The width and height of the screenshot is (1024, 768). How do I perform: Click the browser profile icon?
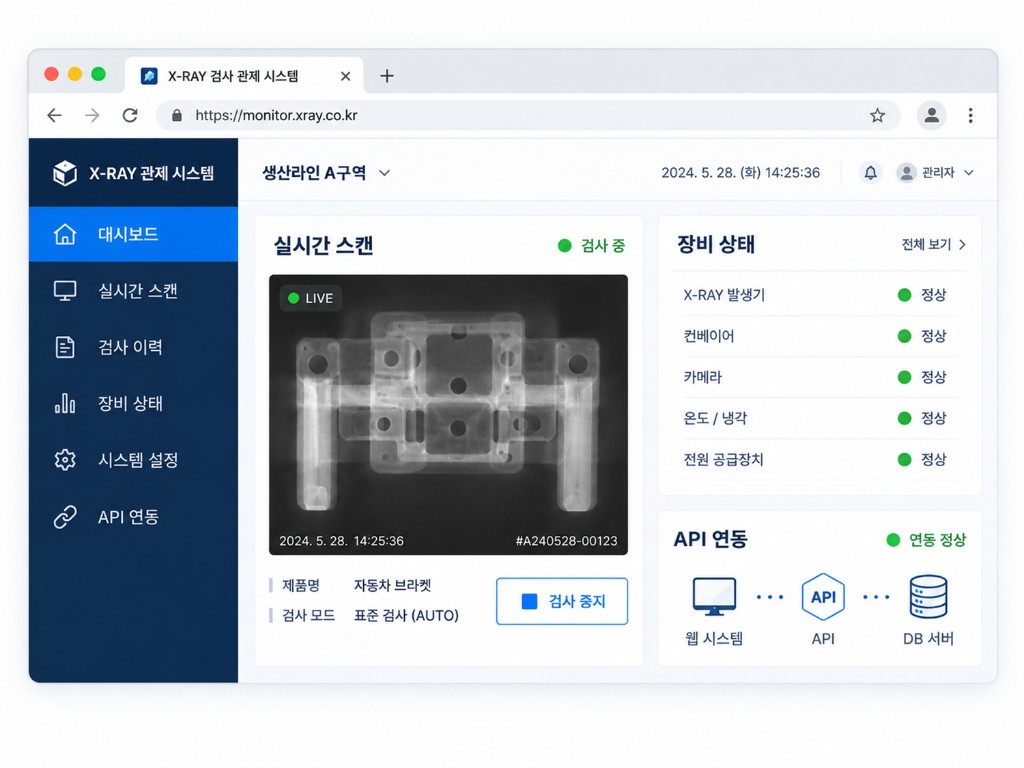pos(932,116)
